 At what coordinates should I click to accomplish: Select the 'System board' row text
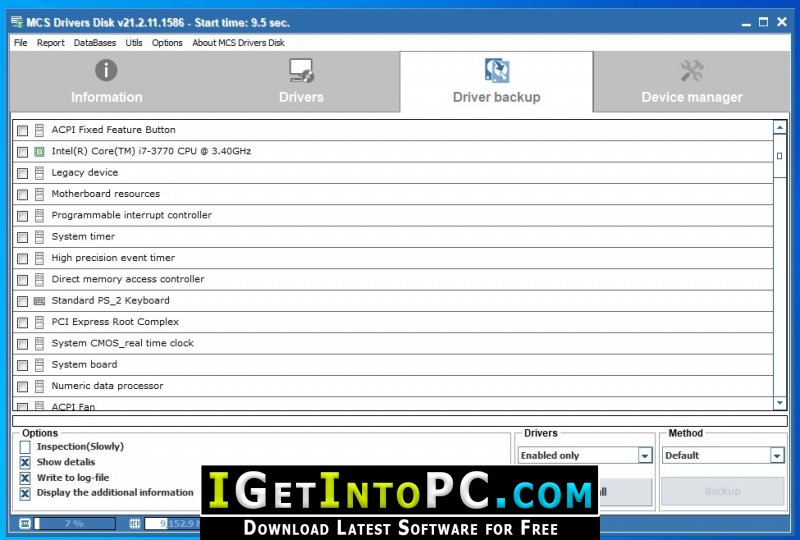point(84,364)
